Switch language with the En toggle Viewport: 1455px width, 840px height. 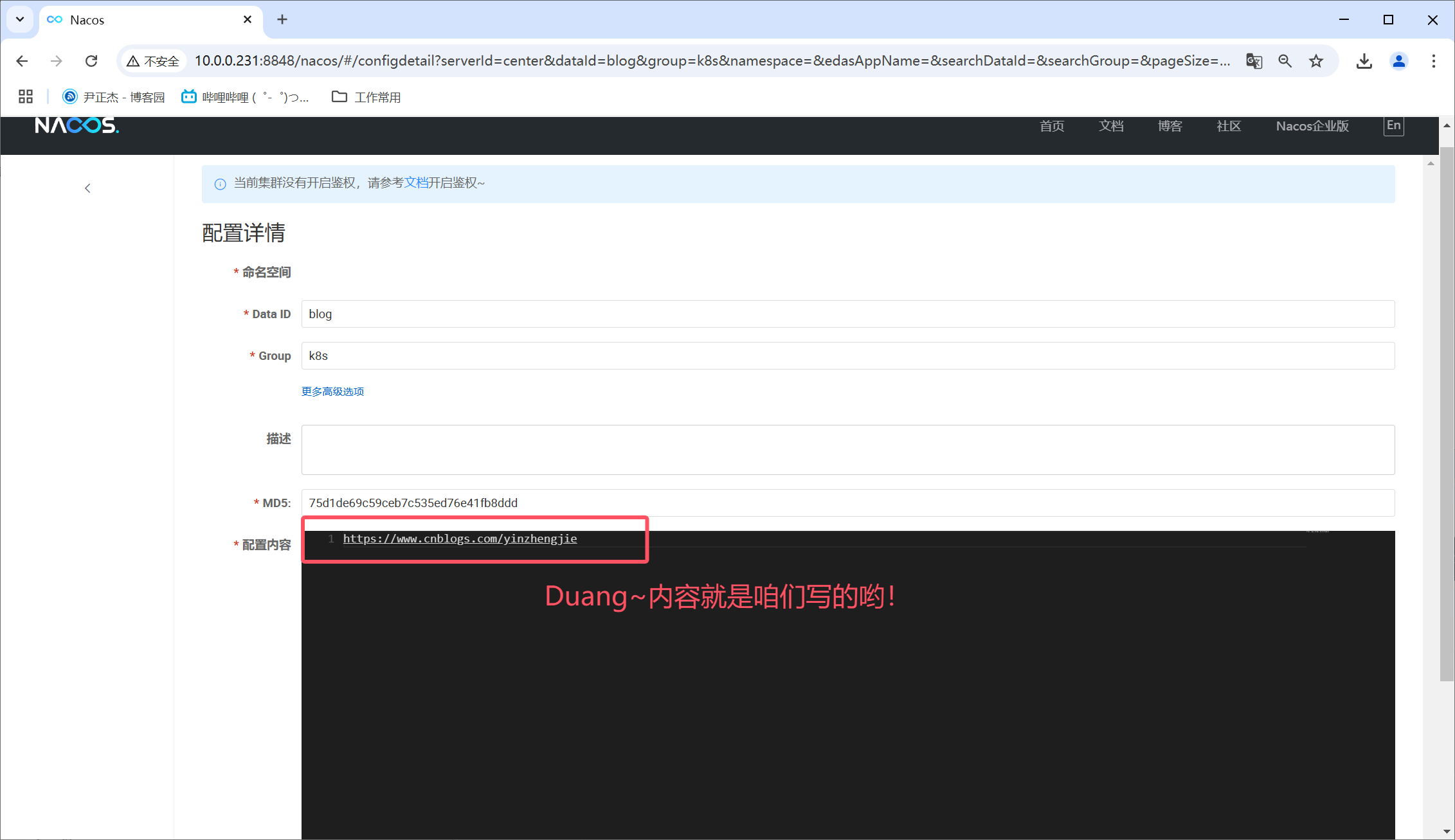1393,126
